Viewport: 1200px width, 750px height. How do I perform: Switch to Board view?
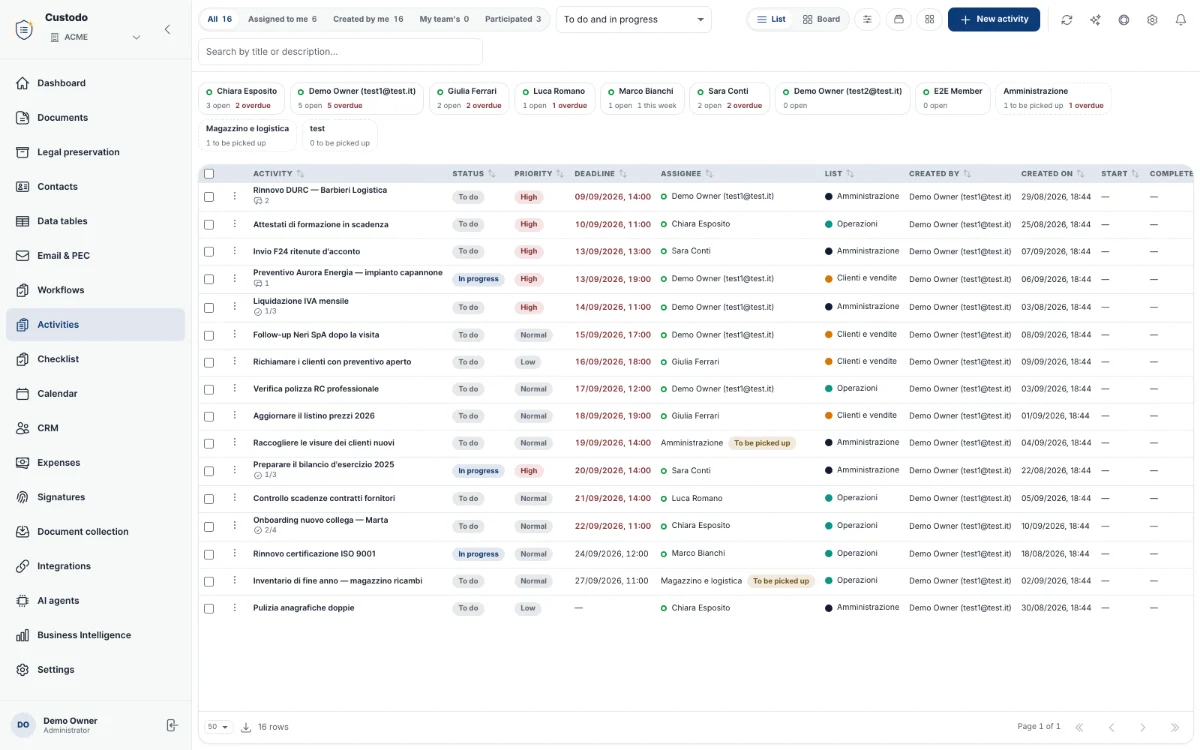pyautogui.click(x=821, y=19)
